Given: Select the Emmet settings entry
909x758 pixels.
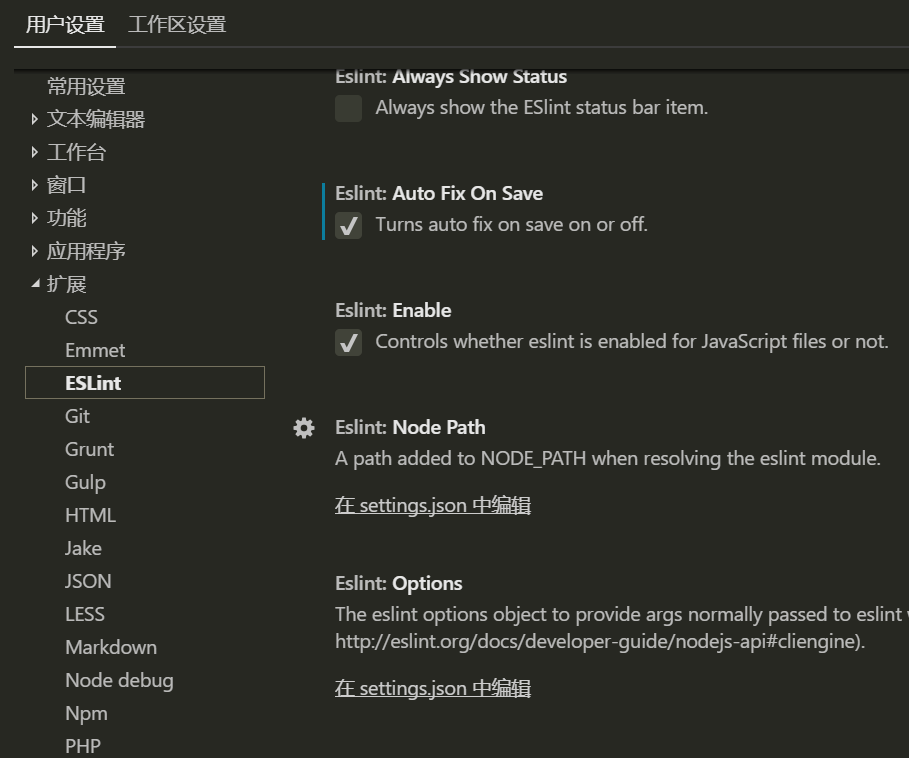Looking at the screenshot, I should point(95,350).
